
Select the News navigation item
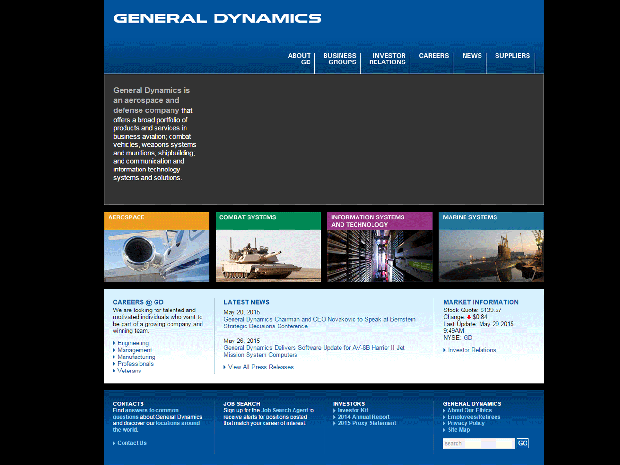(472, 56)
